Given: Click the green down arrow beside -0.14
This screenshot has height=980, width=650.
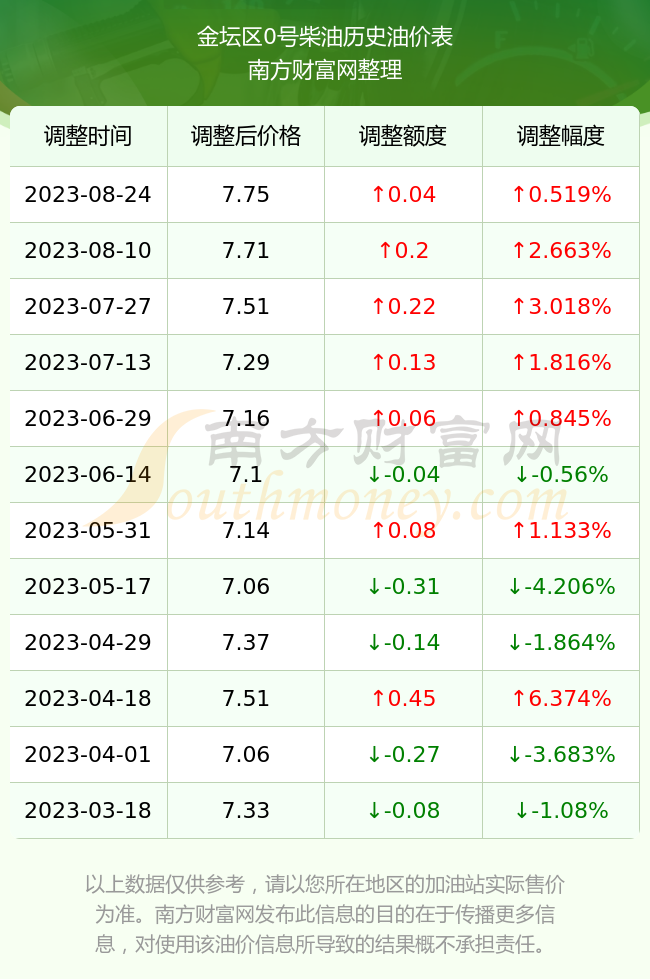Looking at the screenshot, I should pyautogui.click(x=374, y=642).
